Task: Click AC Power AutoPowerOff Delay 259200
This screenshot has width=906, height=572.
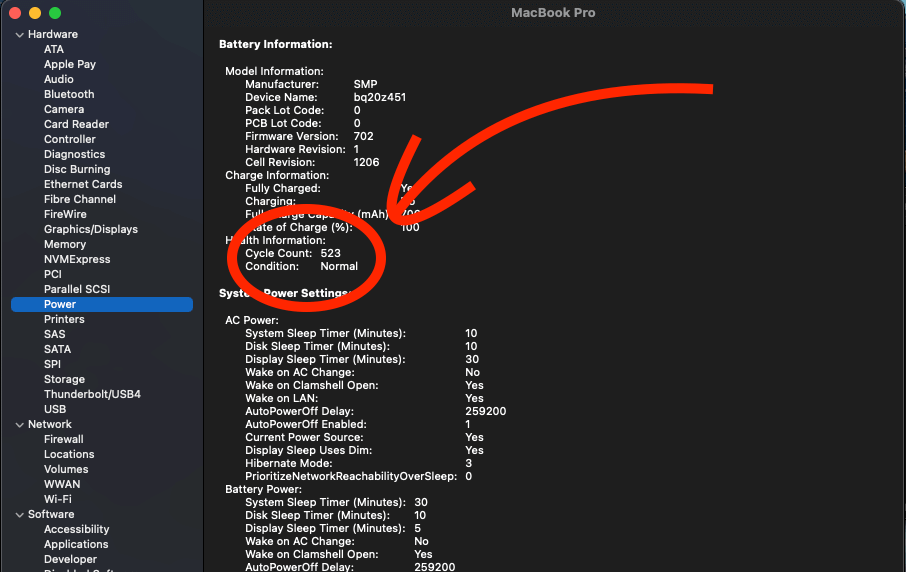Action: 485,412
